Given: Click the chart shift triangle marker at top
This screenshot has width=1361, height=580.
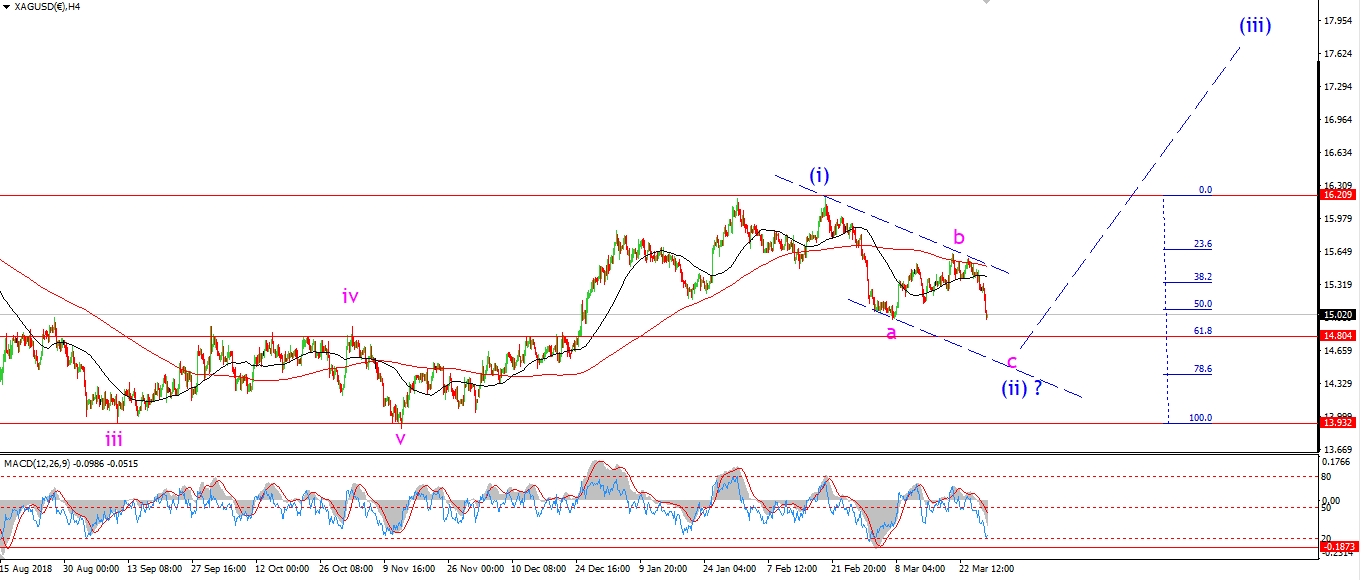Looking at the screenshot, I should (989, 4).
